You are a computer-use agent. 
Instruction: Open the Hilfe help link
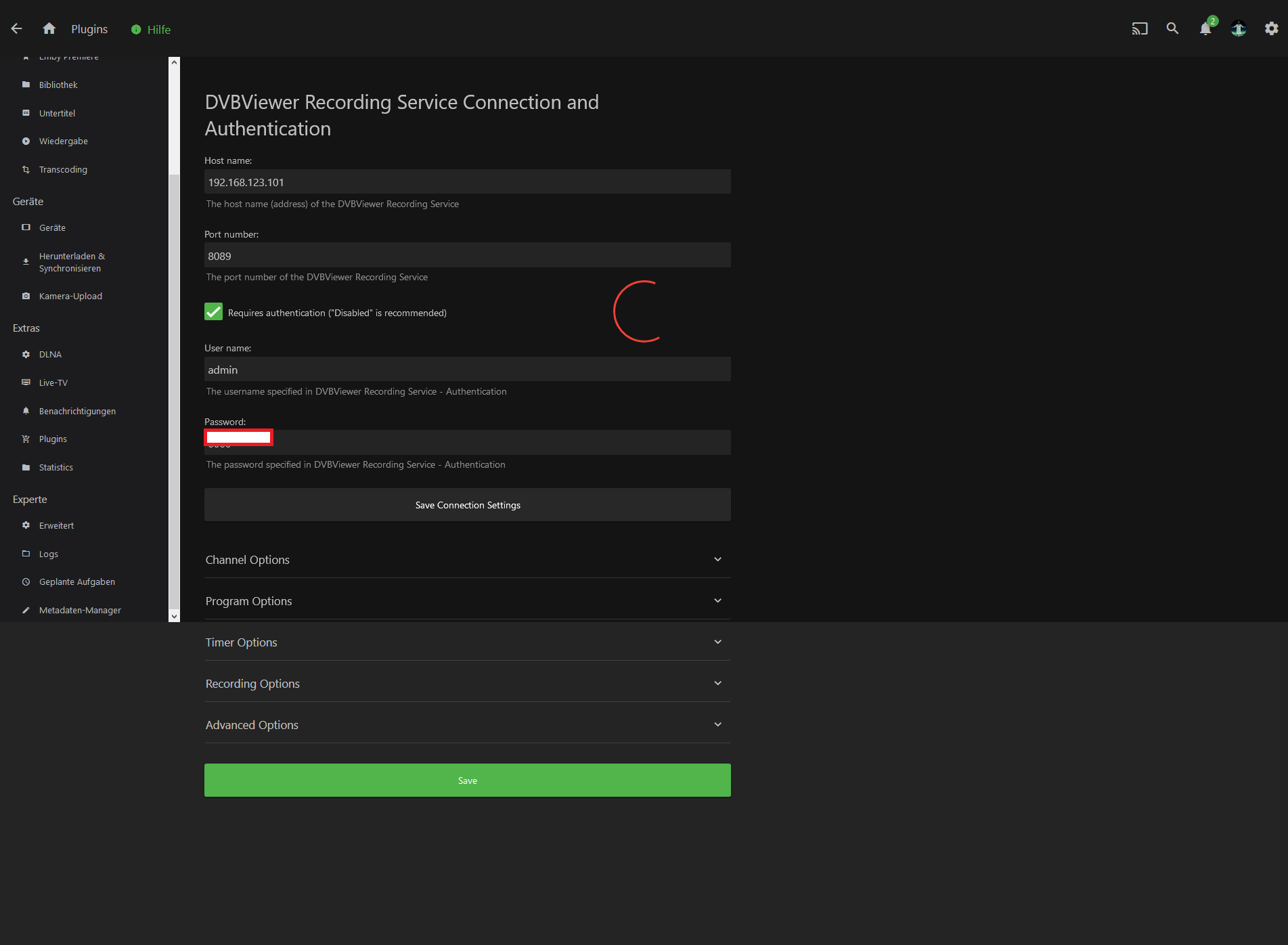(151, 29)
